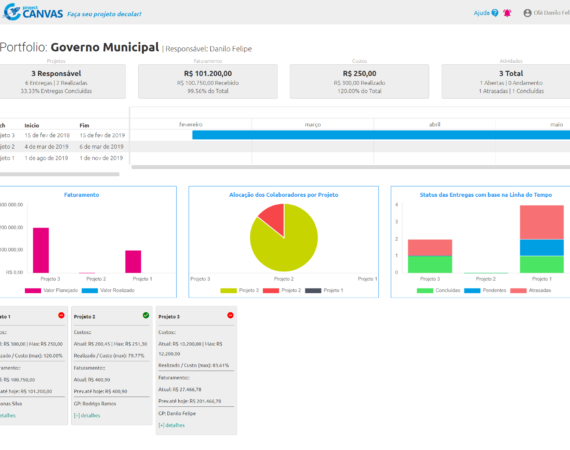This screenshot has height=450, width=570.
Task: Click the 'Fim' column header
Action: 84,125
